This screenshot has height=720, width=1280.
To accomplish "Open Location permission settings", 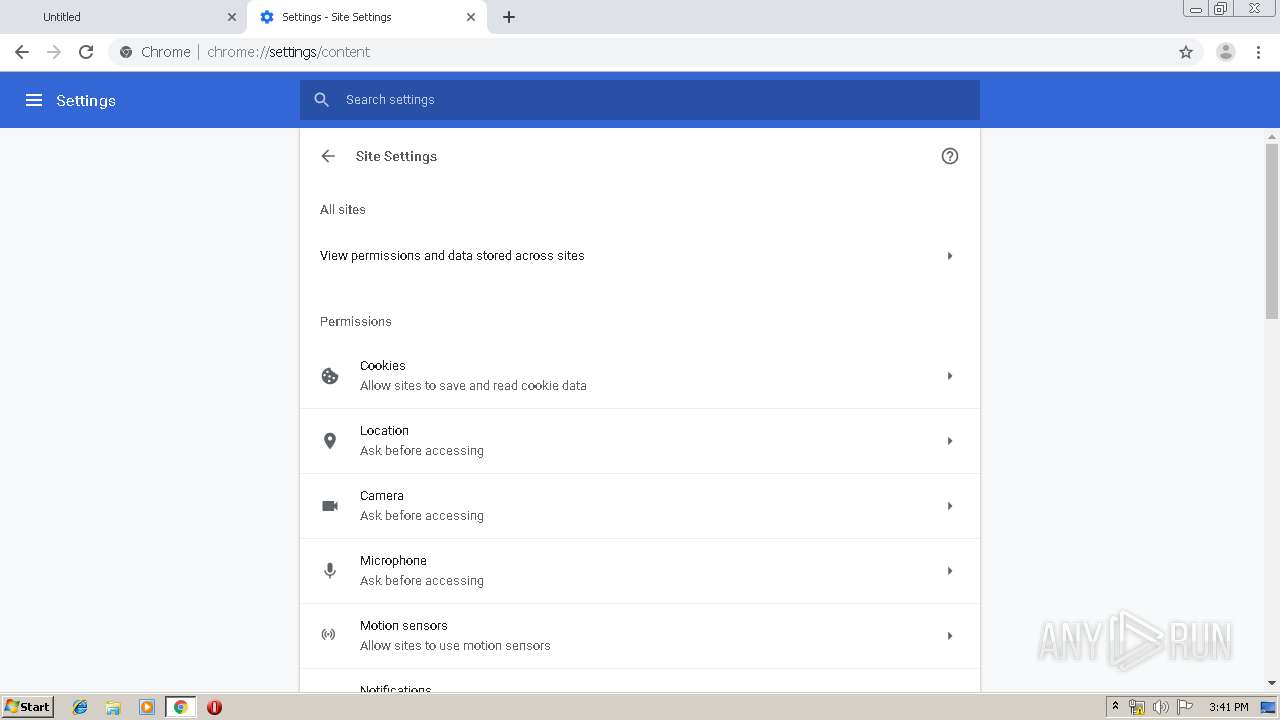I will pyautogui.click(x=640, y=441).
